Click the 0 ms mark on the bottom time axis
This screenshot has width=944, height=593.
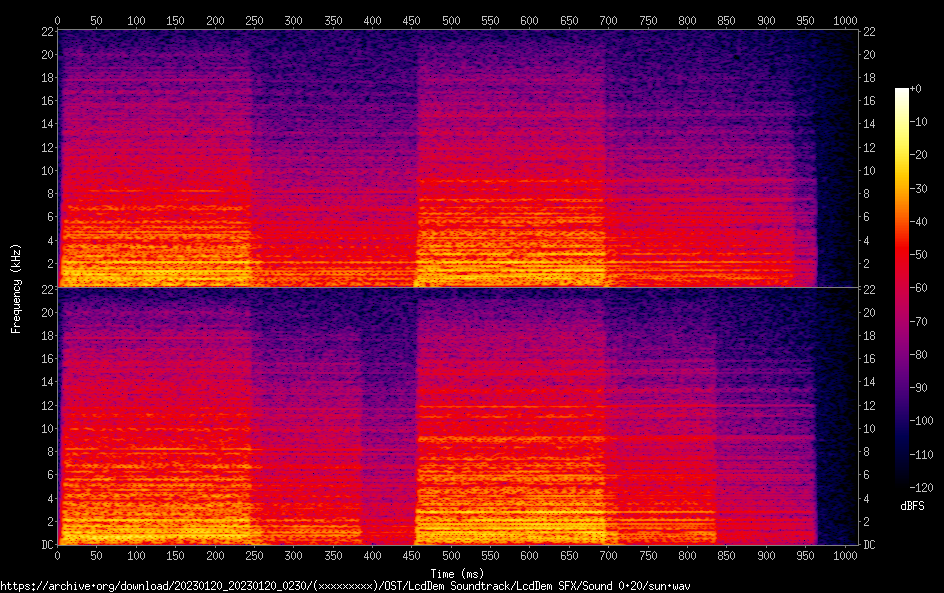pos(58,556)
